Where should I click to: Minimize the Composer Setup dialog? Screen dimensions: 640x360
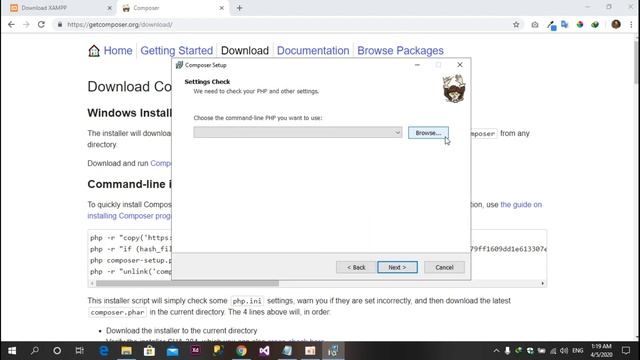(x=417, y=64)
